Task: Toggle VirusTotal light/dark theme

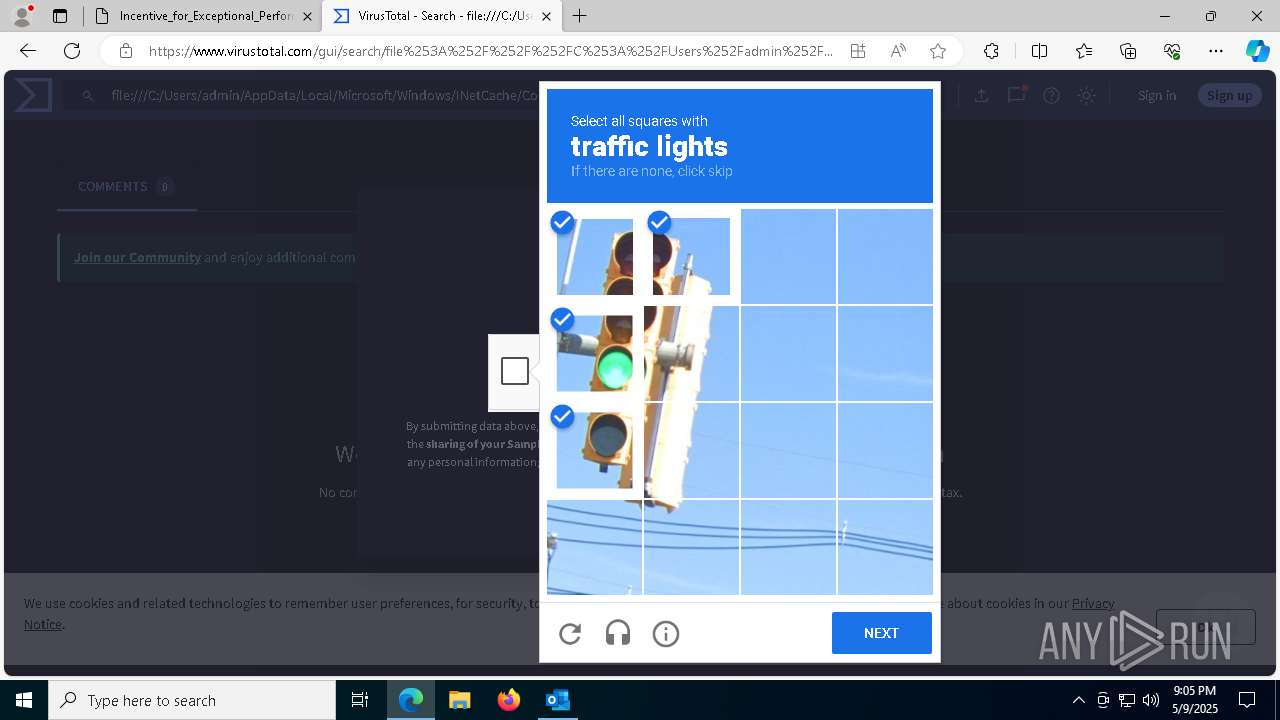Action: 1086,95
